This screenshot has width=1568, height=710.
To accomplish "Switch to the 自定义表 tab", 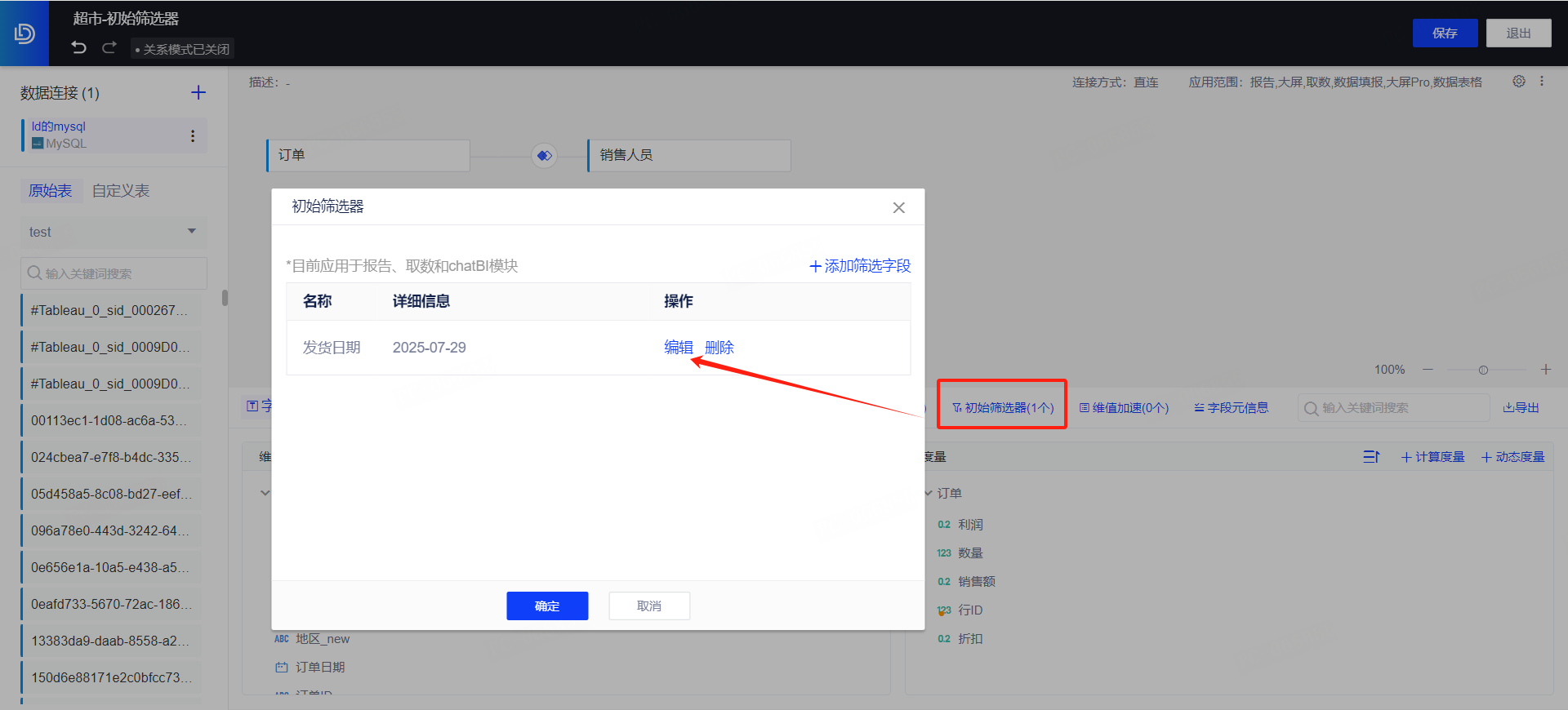I will coord(121,191).
